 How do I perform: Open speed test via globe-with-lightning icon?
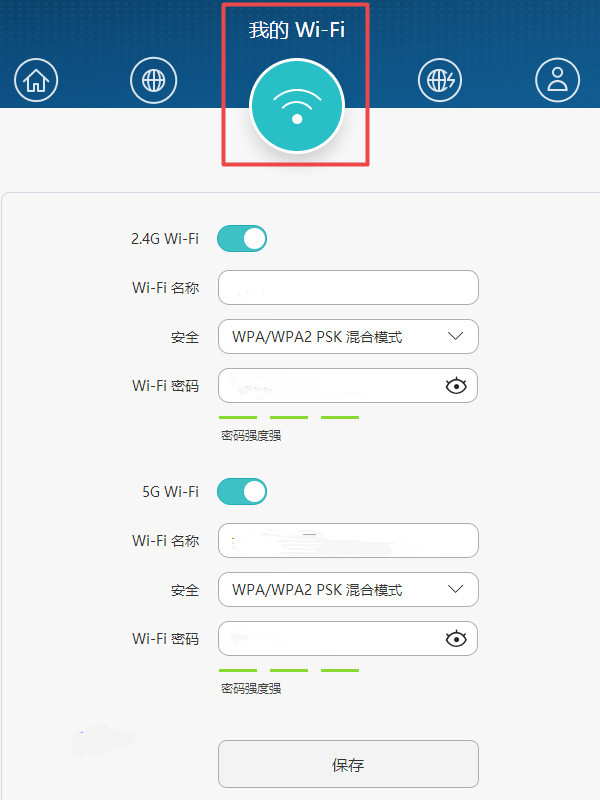pyautogui.click(x=440, y=80)
